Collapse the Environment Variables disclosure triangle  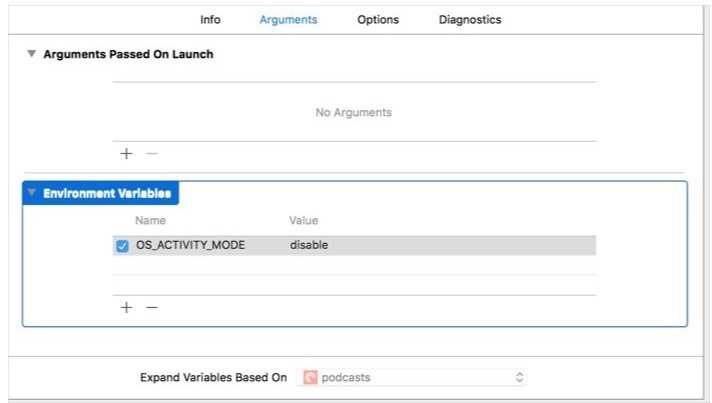tap(32, 193)
